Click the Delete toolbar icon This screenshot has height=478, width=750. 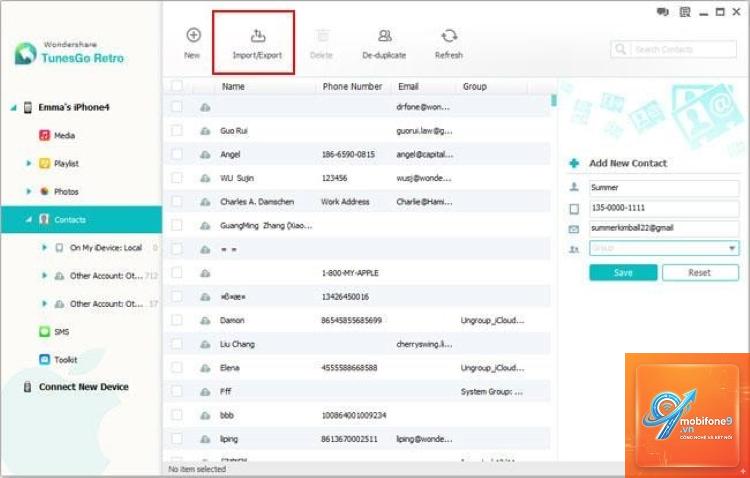click(x=322, y=36)
